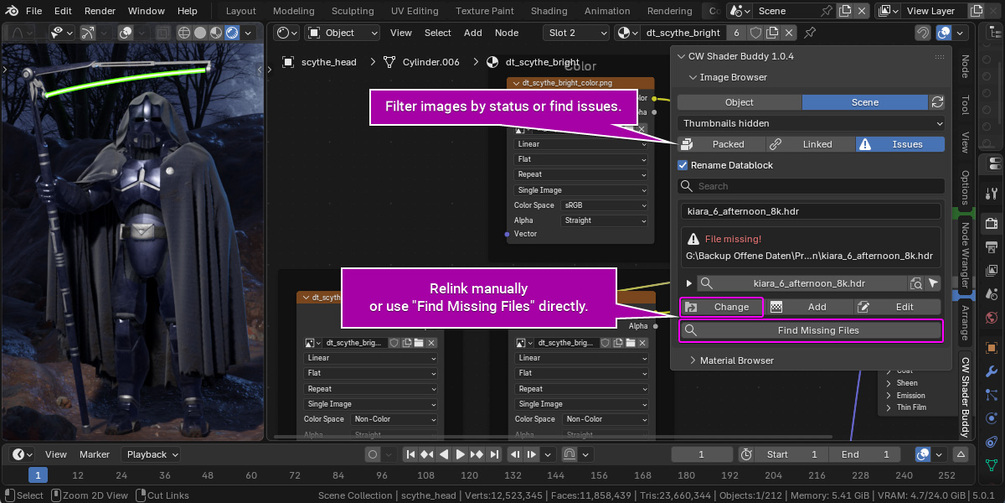Duplicate the dt_scythe_bright material
The height and width of the screenshot is (503, 1005).
[x=772, y=33]
